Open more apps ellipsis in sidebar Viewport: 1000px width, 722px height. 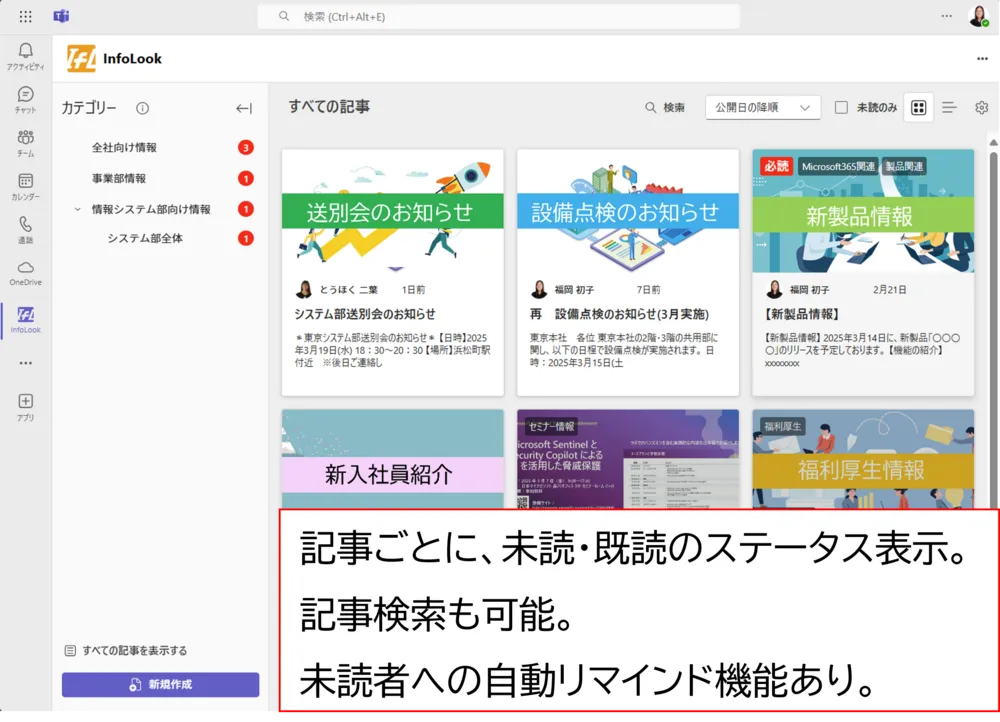point(25,363)
